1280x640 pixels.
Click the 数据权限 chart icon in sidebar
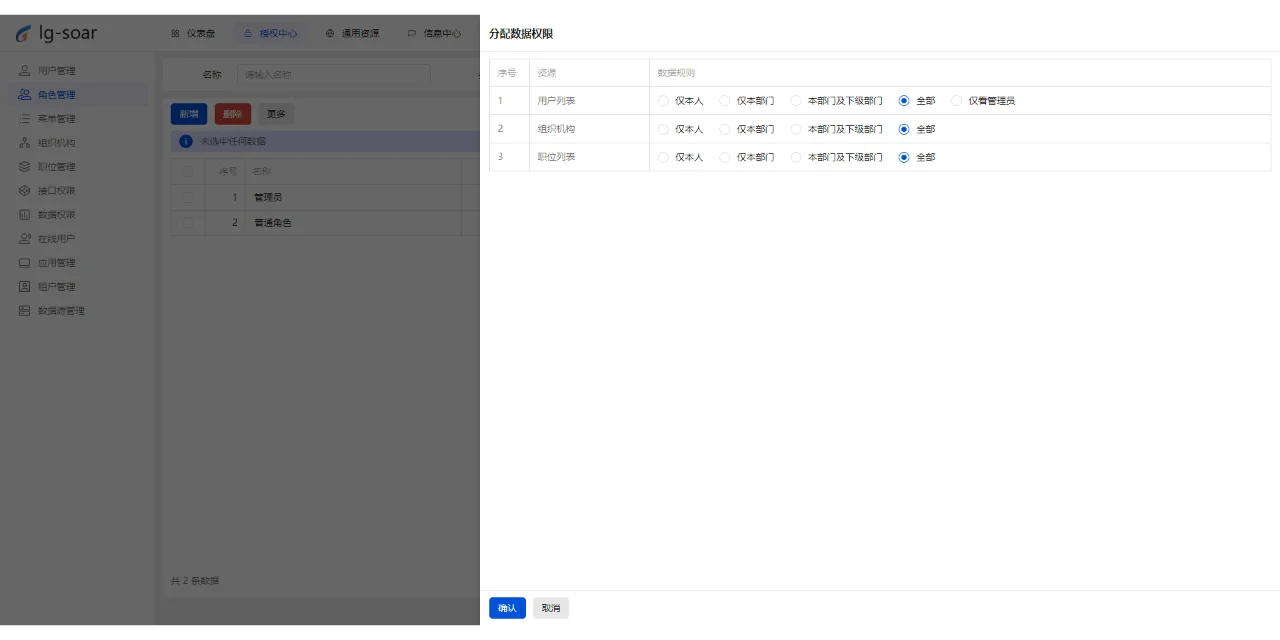click(25, 215)
